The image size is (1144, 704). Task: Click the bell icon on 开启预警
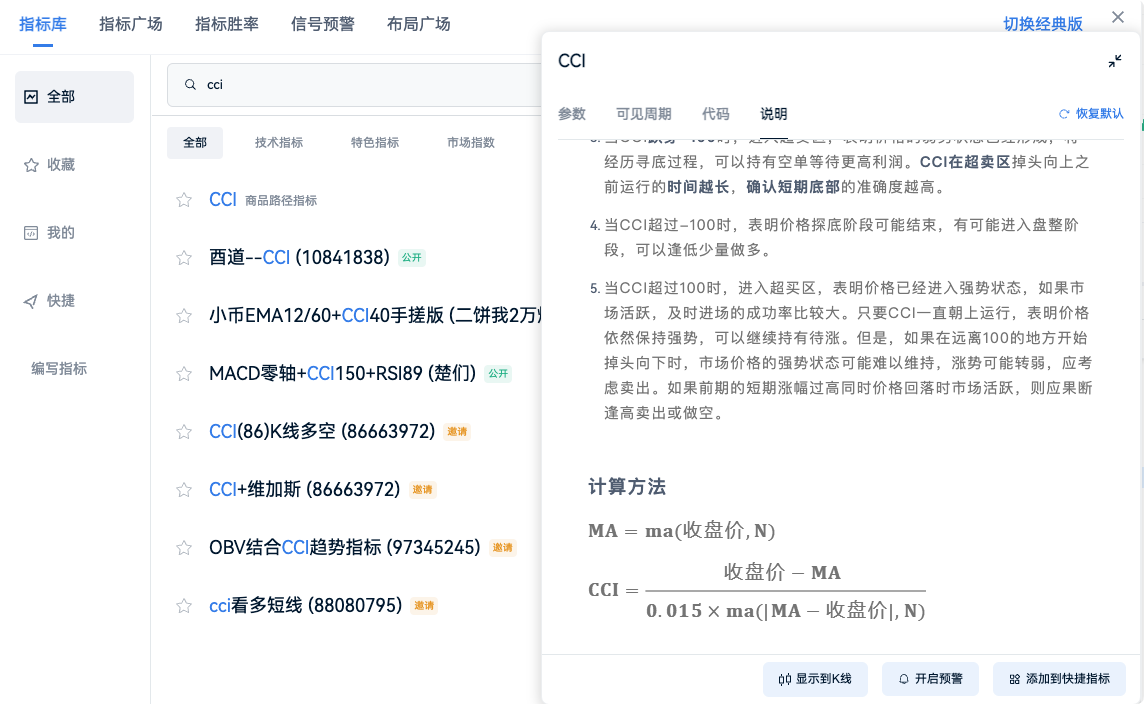902,679
